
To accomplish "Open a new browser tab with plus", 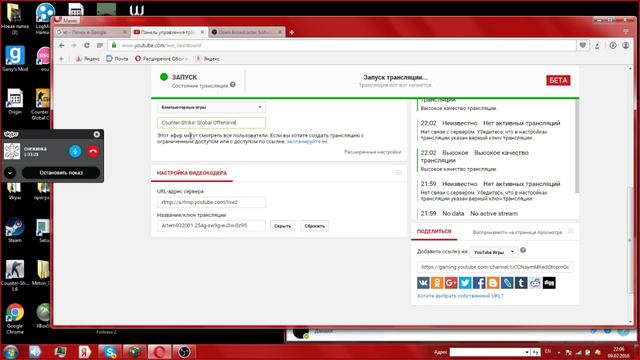I will pyautogui.click(x=291, y=32).
